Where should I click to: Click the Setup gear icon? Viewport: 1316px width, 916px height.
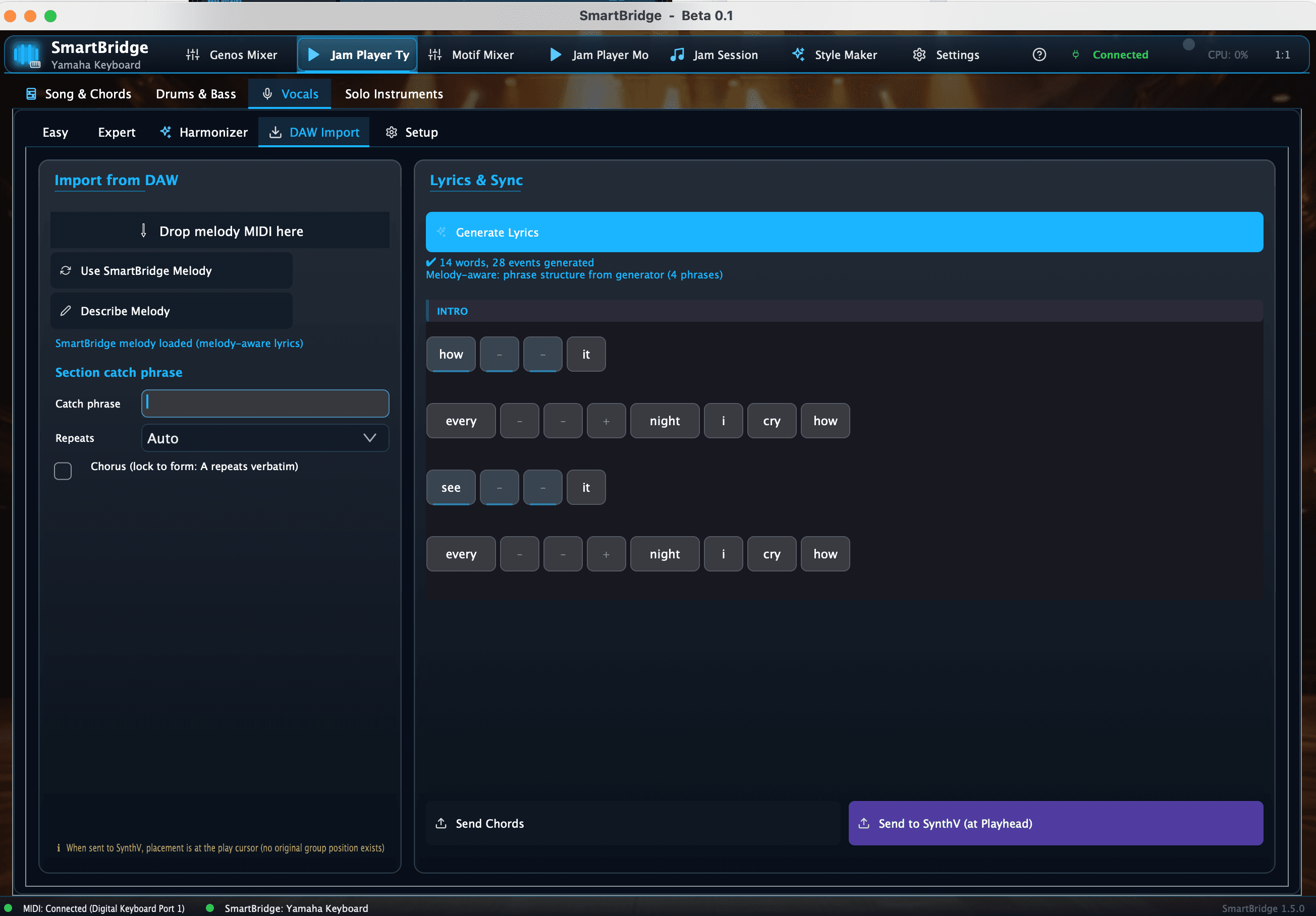(x=392, y=132)
